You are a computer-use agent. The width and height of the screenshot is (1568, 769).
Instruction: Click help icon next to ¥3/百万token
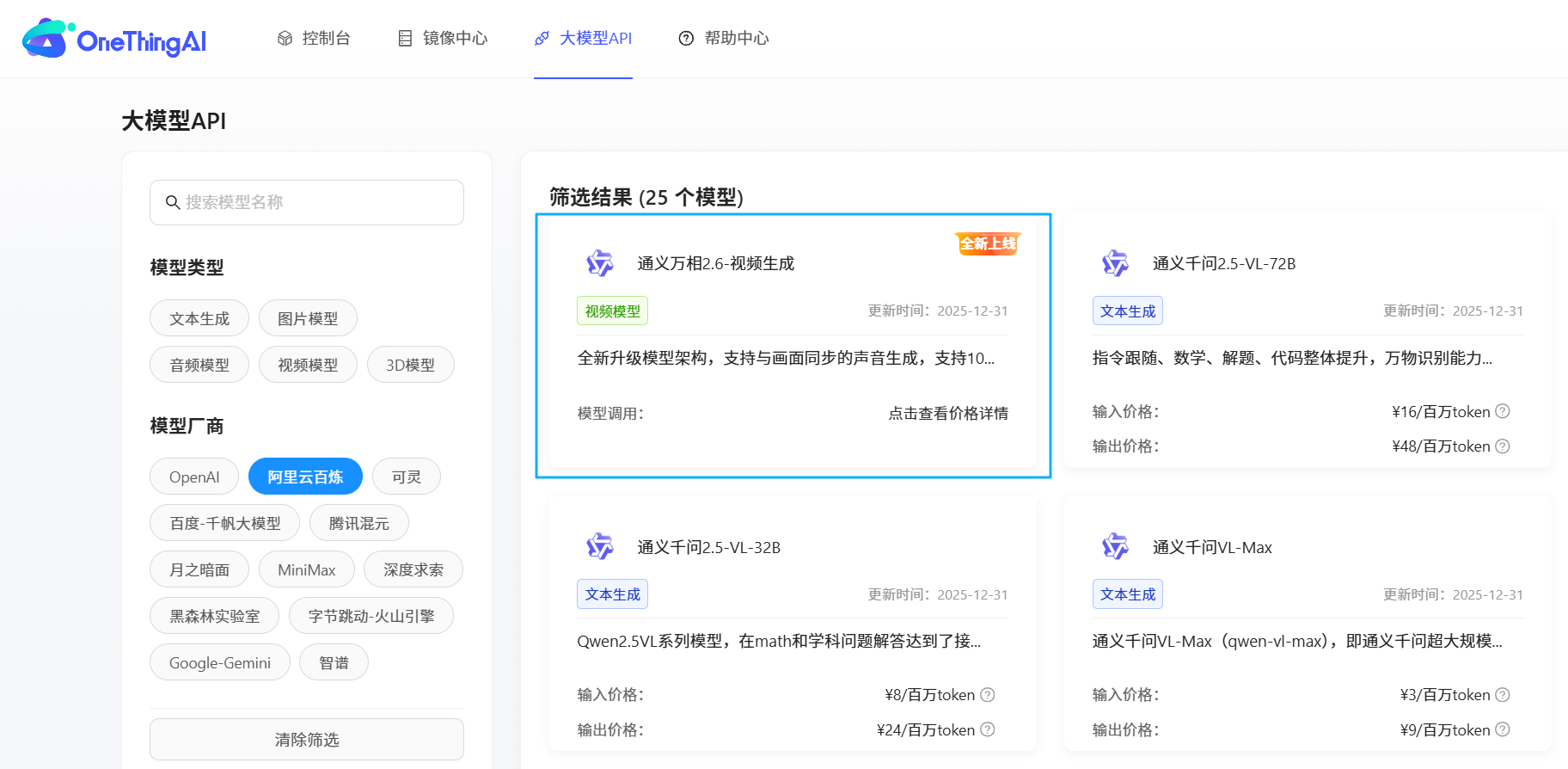[x=1503, y=694]
